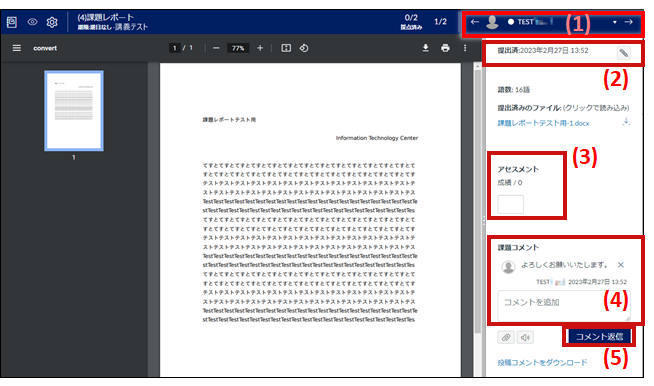The image size is (654, 386).
Task: Zoom in with the plus button
Action: 260,48
